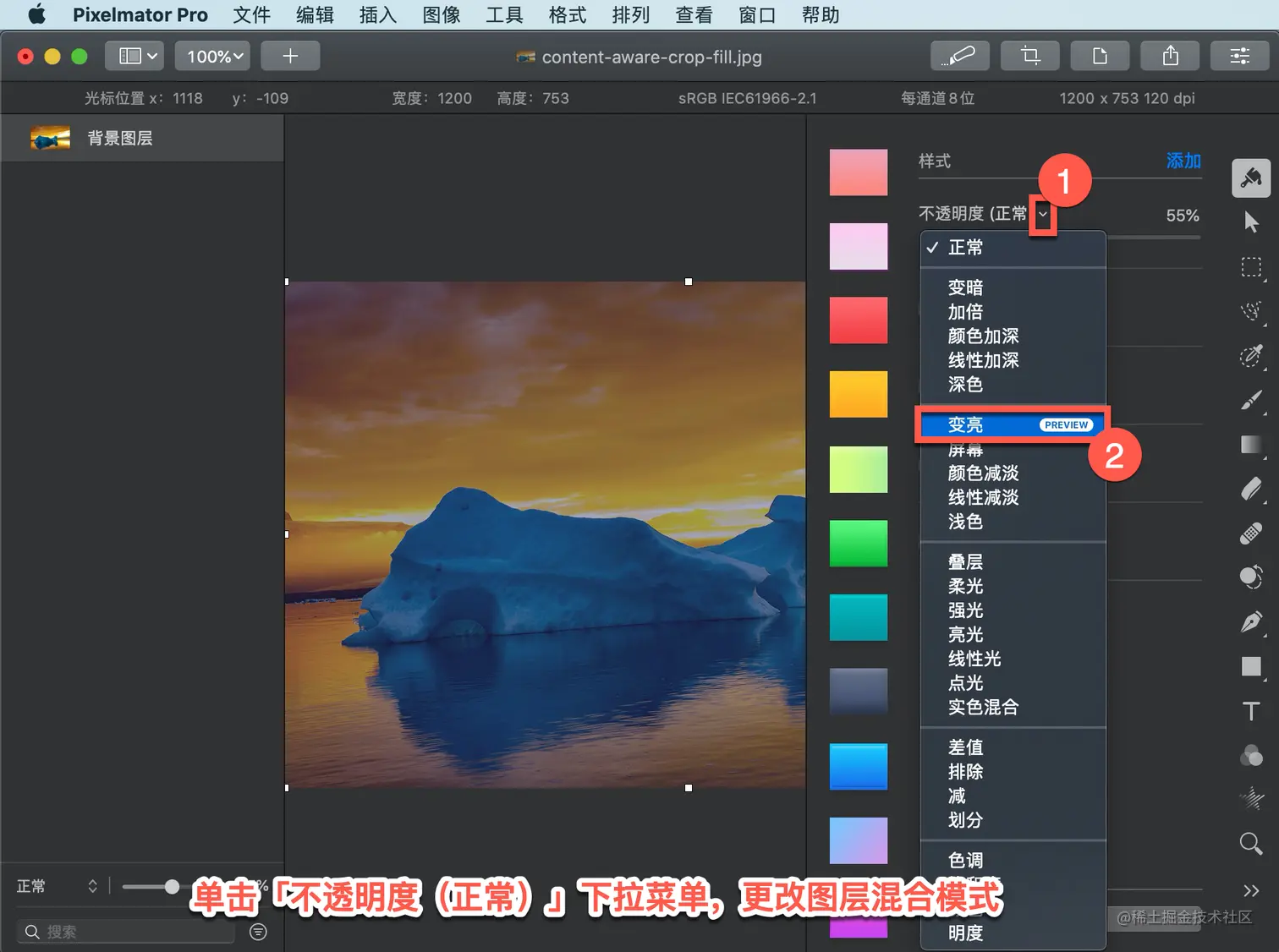Choose 颜色加深 blend mode
1279x952 pixels.
[1013, 336]
